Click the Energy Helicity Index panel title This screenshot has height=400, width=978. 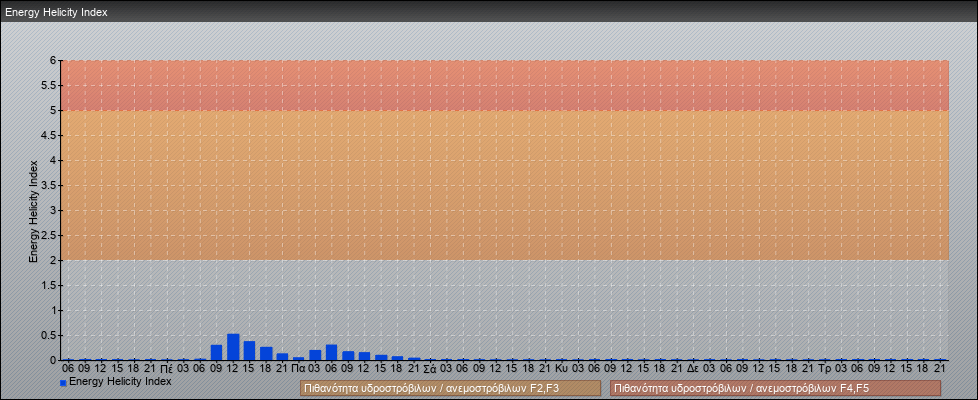[57, 12]
